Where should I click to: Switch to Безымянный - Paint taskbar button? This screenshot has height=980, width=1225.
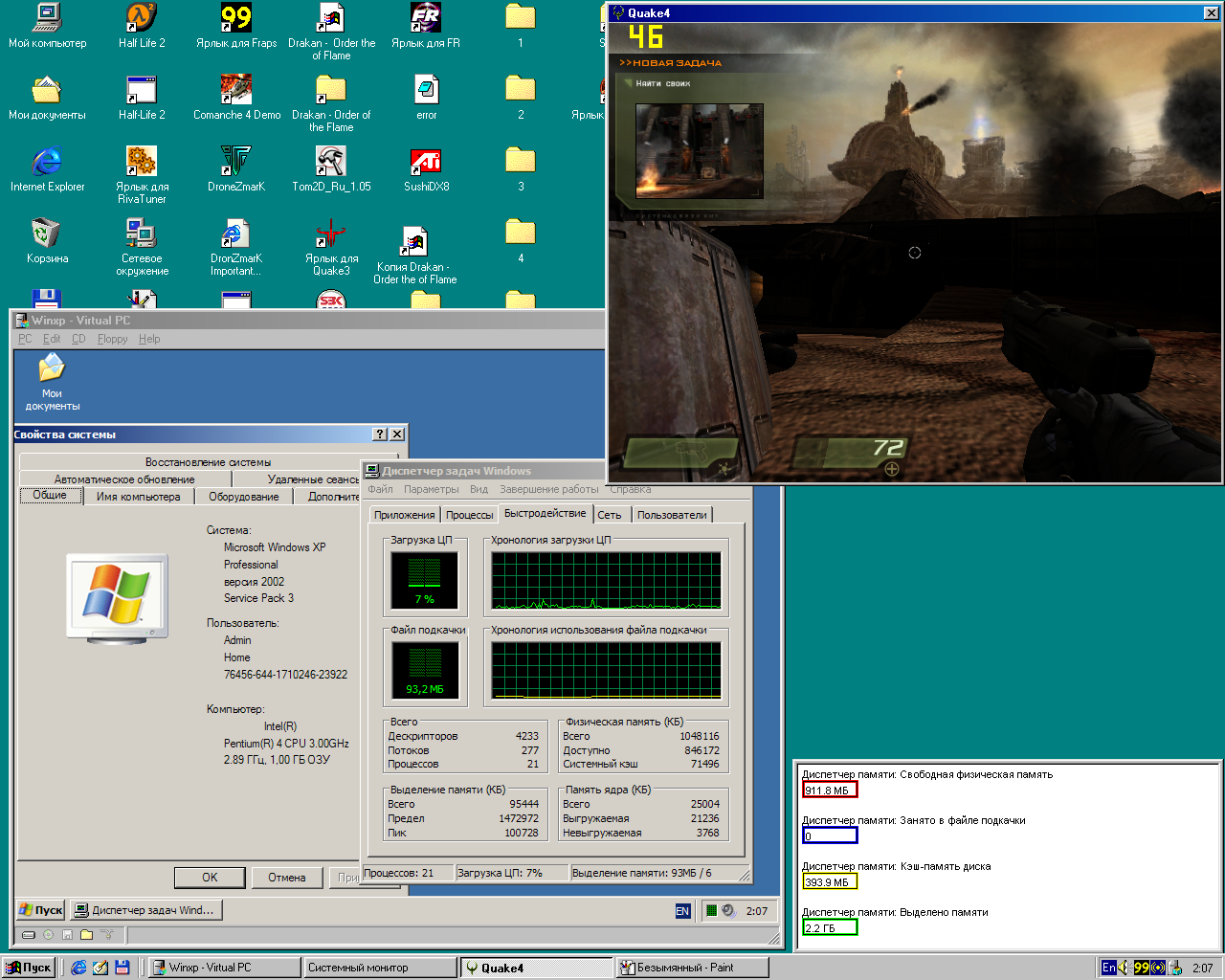tap(691, 968)
